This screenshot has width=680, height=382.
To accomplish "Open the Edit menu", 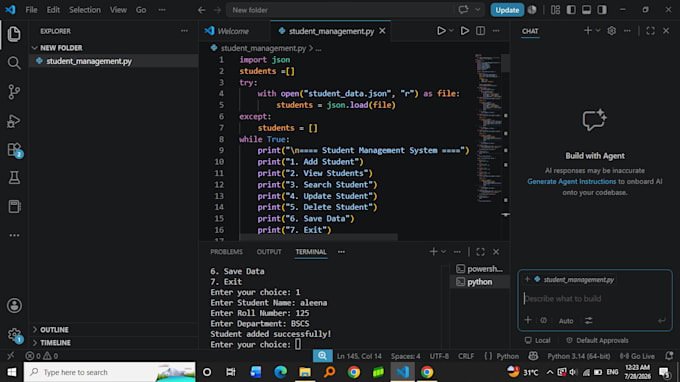I will click(53, 10).
